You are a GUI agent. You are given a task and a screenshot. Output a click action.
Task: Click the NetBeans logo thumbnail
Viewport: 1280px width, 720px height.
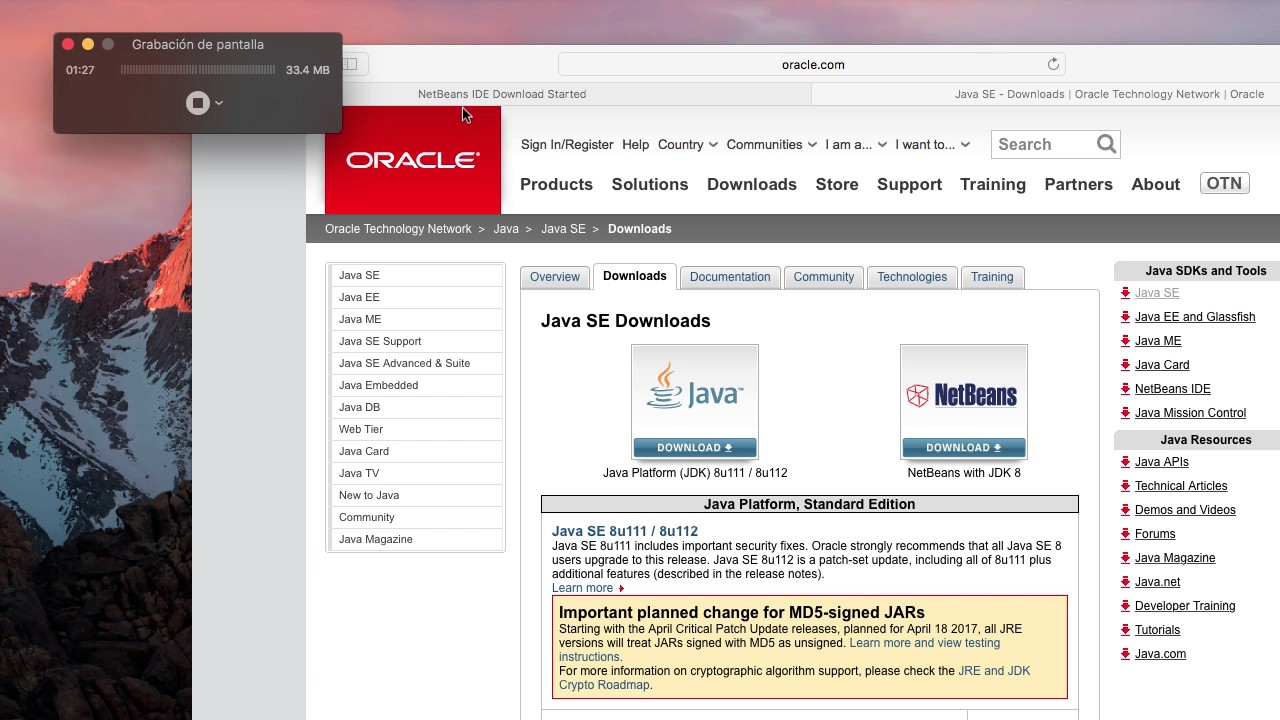[964, 391]
